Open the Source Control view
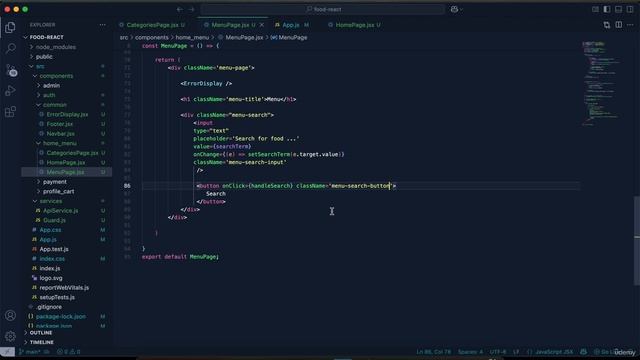This screenshot has height=360, width=640. coord(11,70)
